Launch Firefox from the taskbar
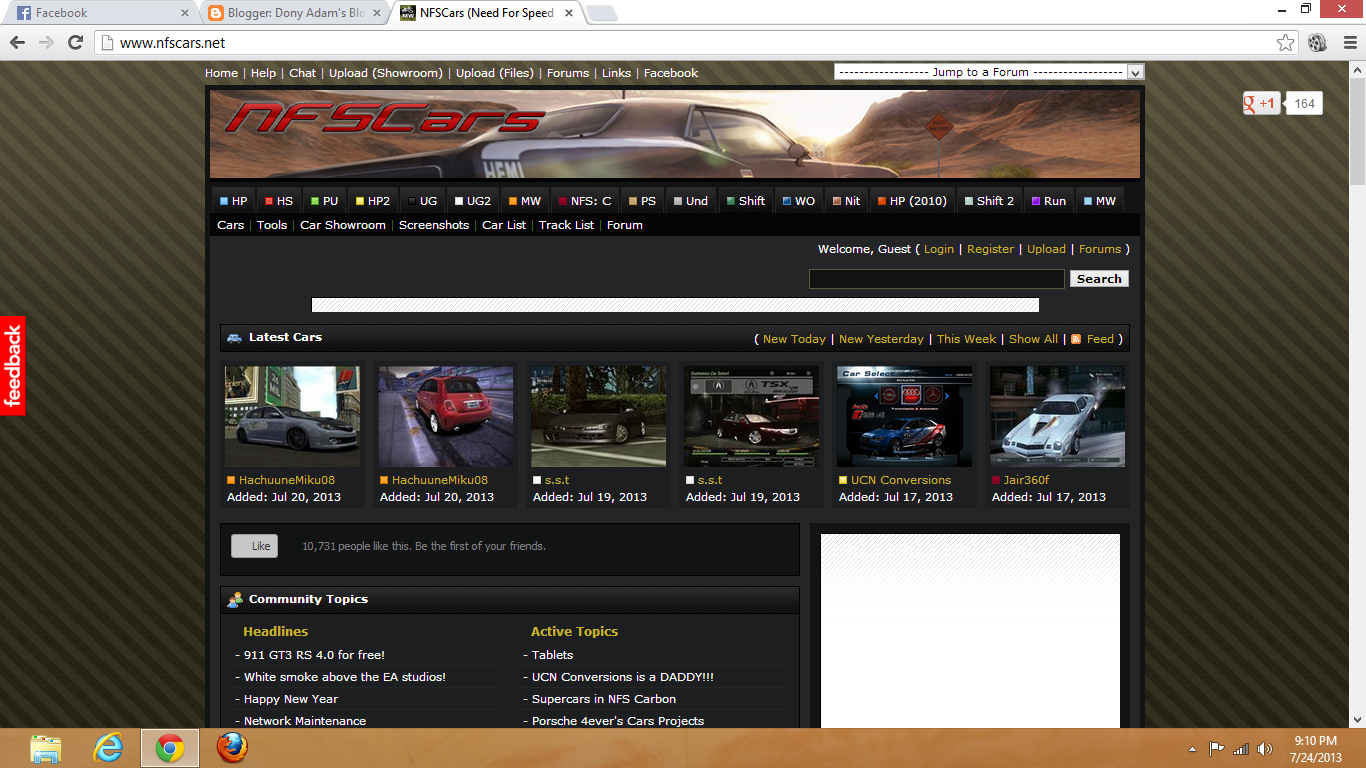The width and height of the screenshot is (1366, 768). (232, 748)
